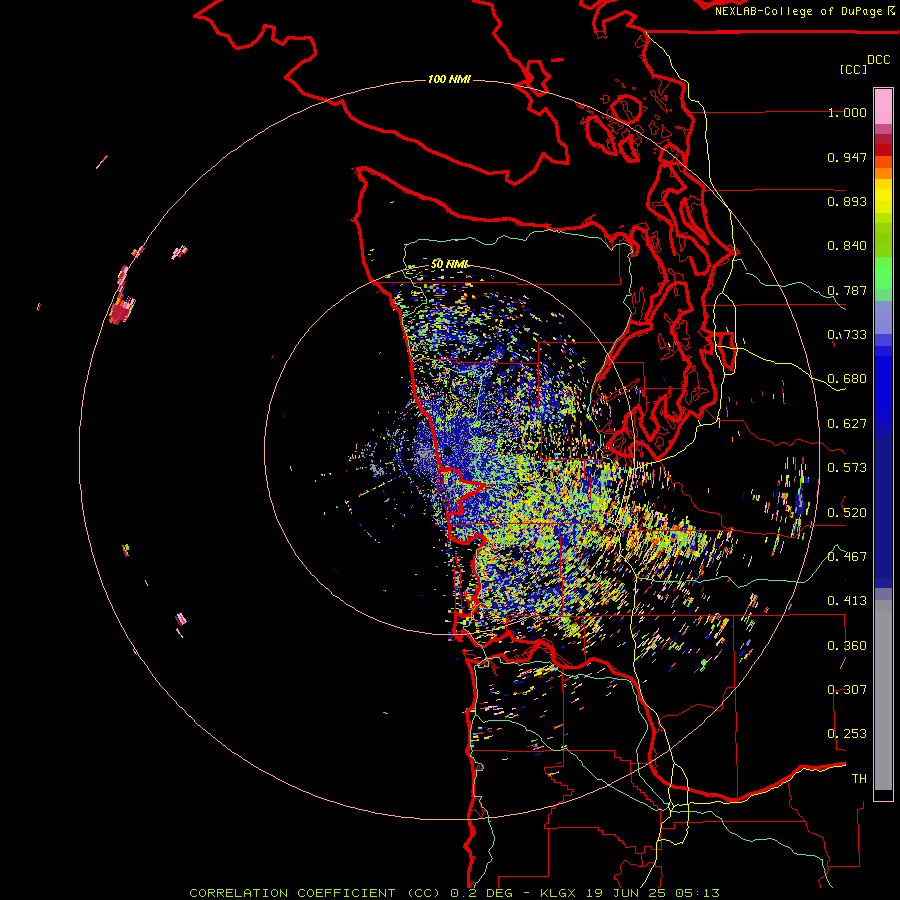The width and height of the screenshot is (900, 900).
Task: Click the [CC] legend unit label
Action: [853, 69]
